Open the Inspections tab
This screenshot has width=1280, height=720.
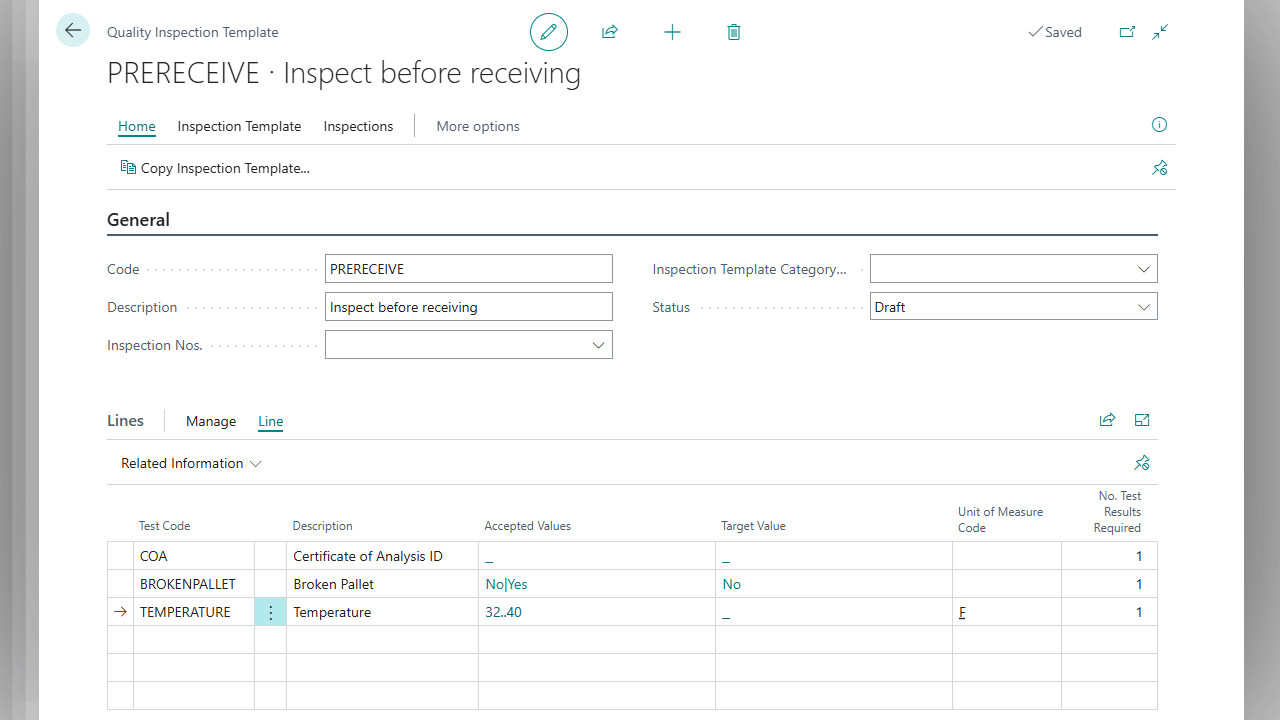(358, 126)
